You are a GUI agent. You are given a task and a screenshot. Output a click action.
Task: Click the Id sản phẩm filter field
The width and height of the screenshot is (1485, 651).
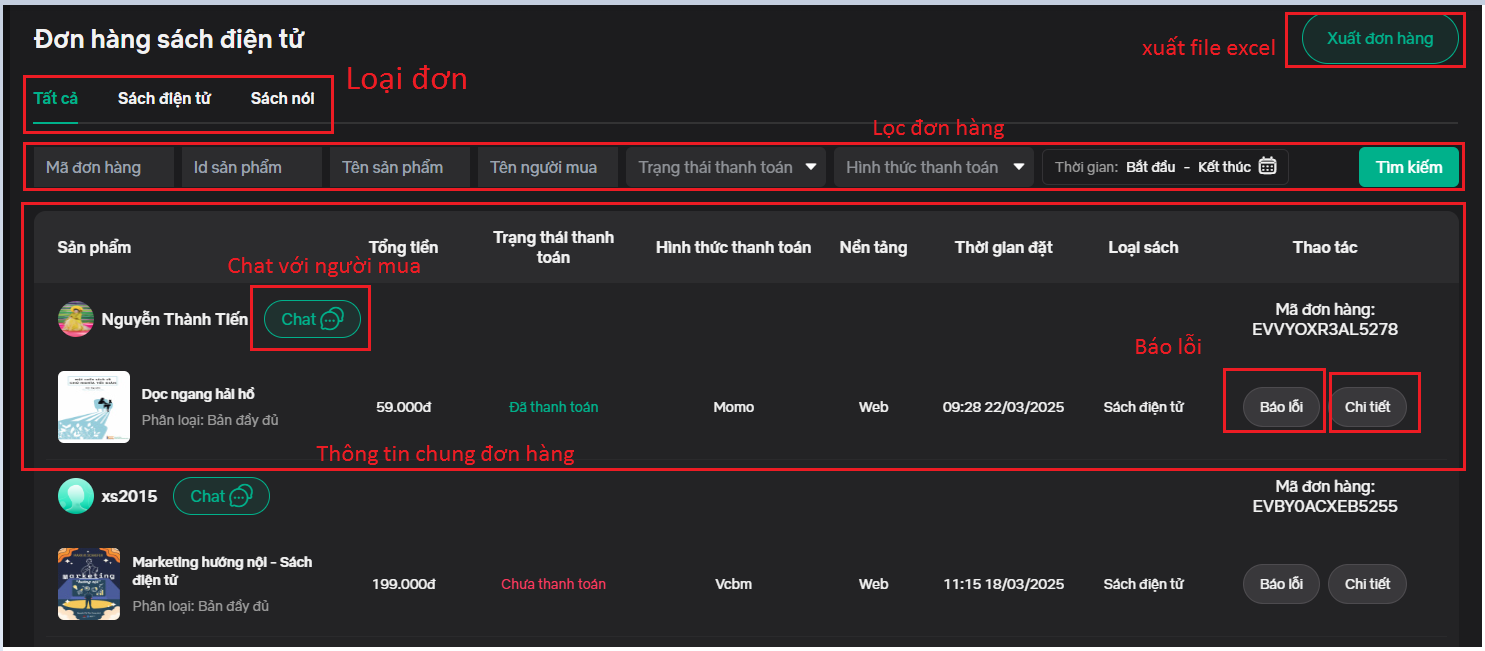[251, 167]
